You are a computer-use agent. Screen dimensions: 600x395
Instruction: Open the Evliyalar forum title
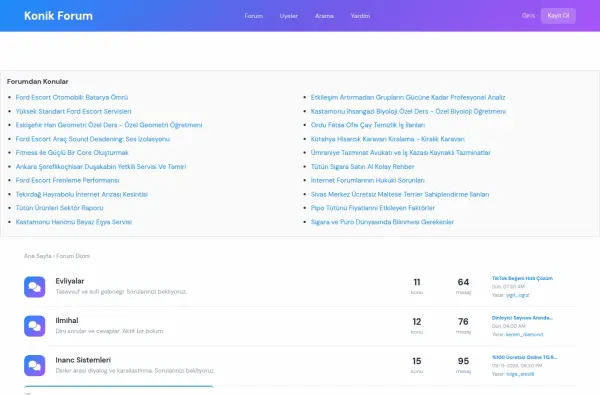(70, 281)
